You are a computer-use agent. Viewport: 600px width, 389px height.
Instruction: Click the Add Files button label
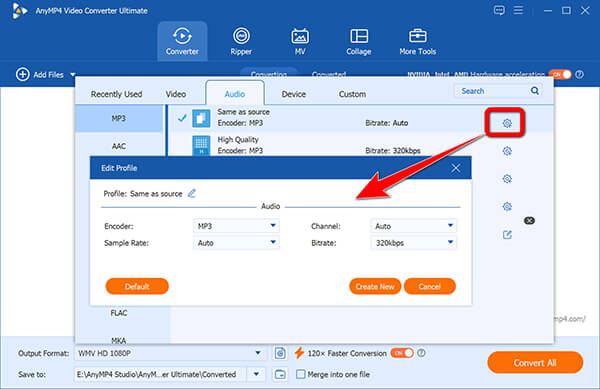tap(48, 75)
